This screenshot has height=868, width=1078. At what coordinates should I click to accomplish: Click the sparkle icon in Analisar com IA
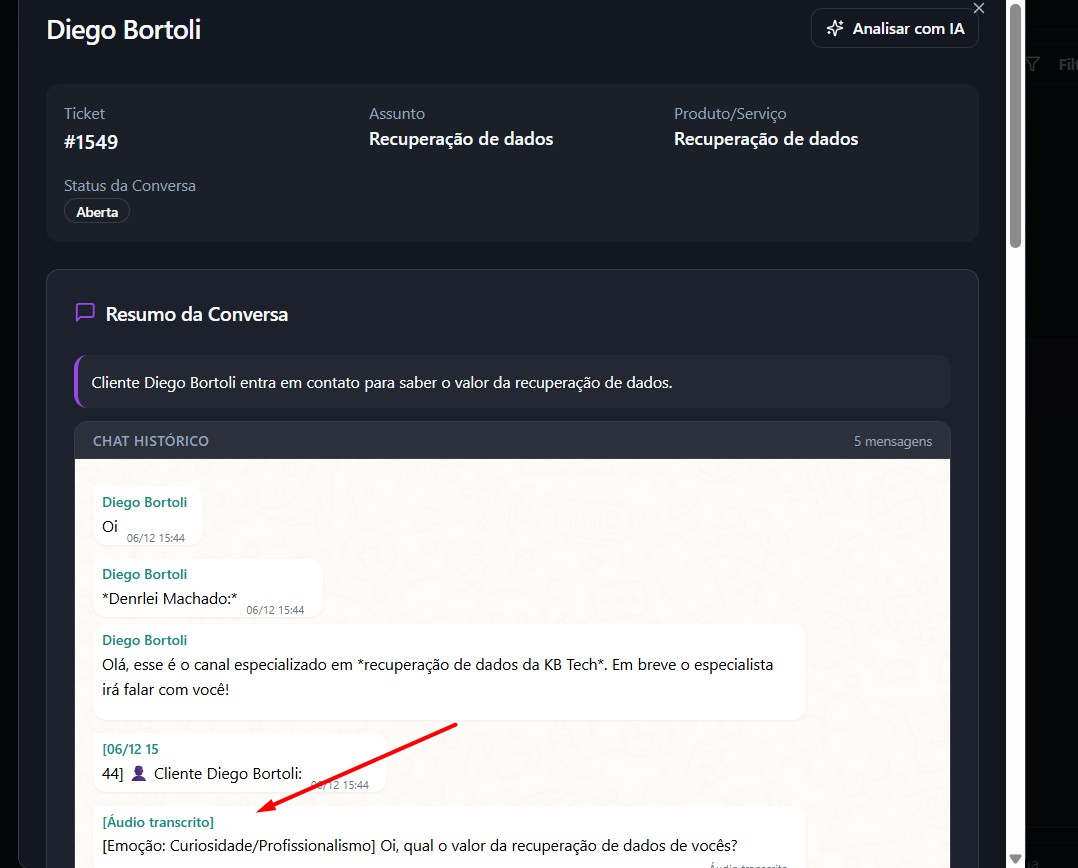tap(835, 29)
